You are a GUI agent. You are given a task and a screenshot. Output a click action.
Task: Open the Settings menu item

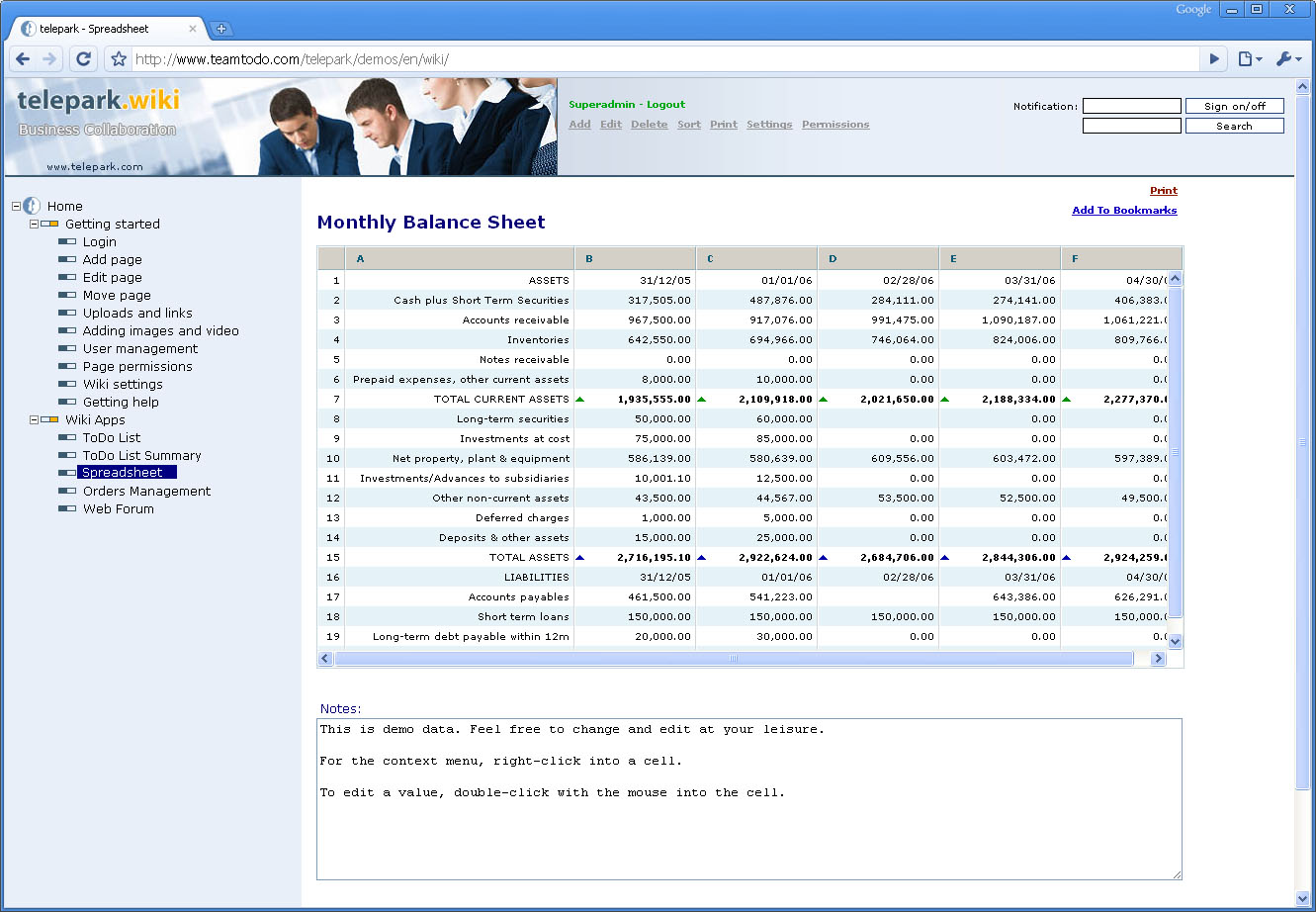(768, 125)
